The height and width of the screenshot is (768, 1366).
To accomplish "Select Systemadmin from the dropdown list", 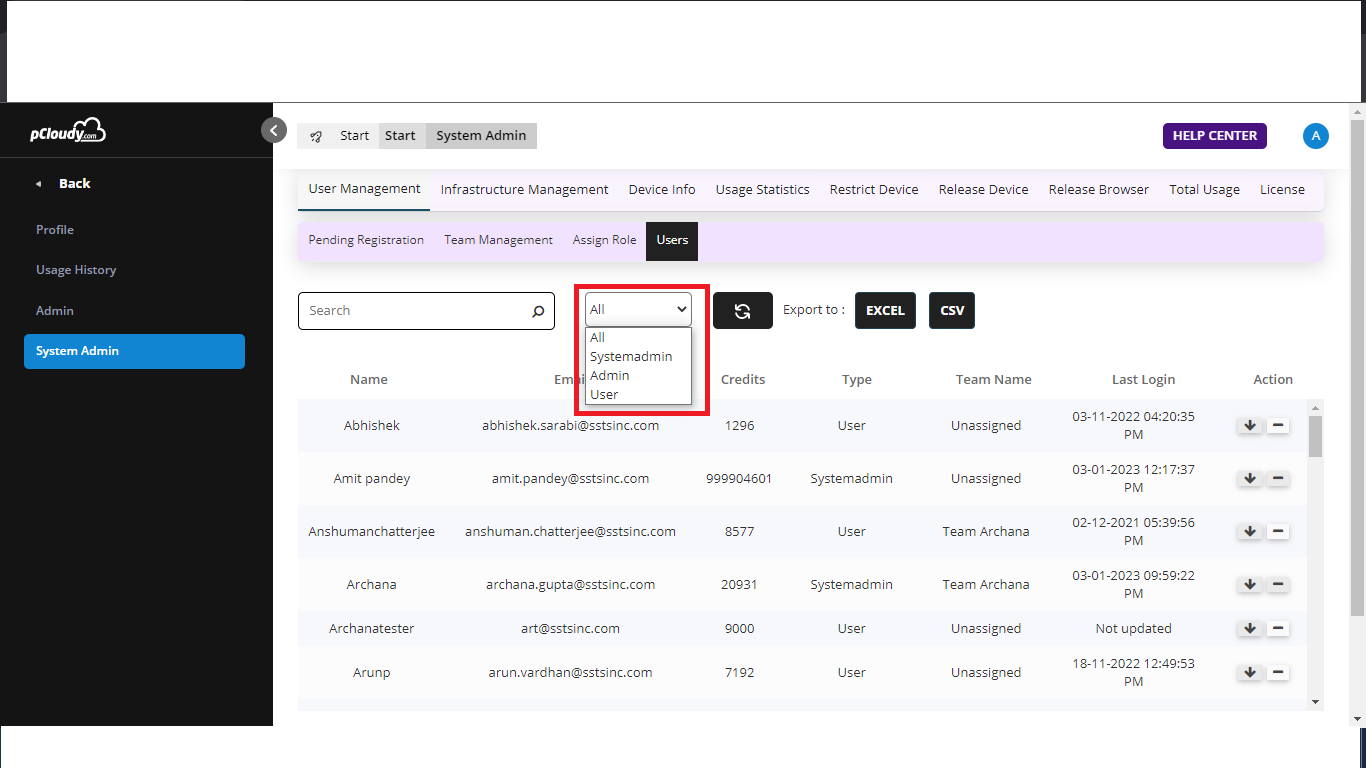I will tap(631, 357).
